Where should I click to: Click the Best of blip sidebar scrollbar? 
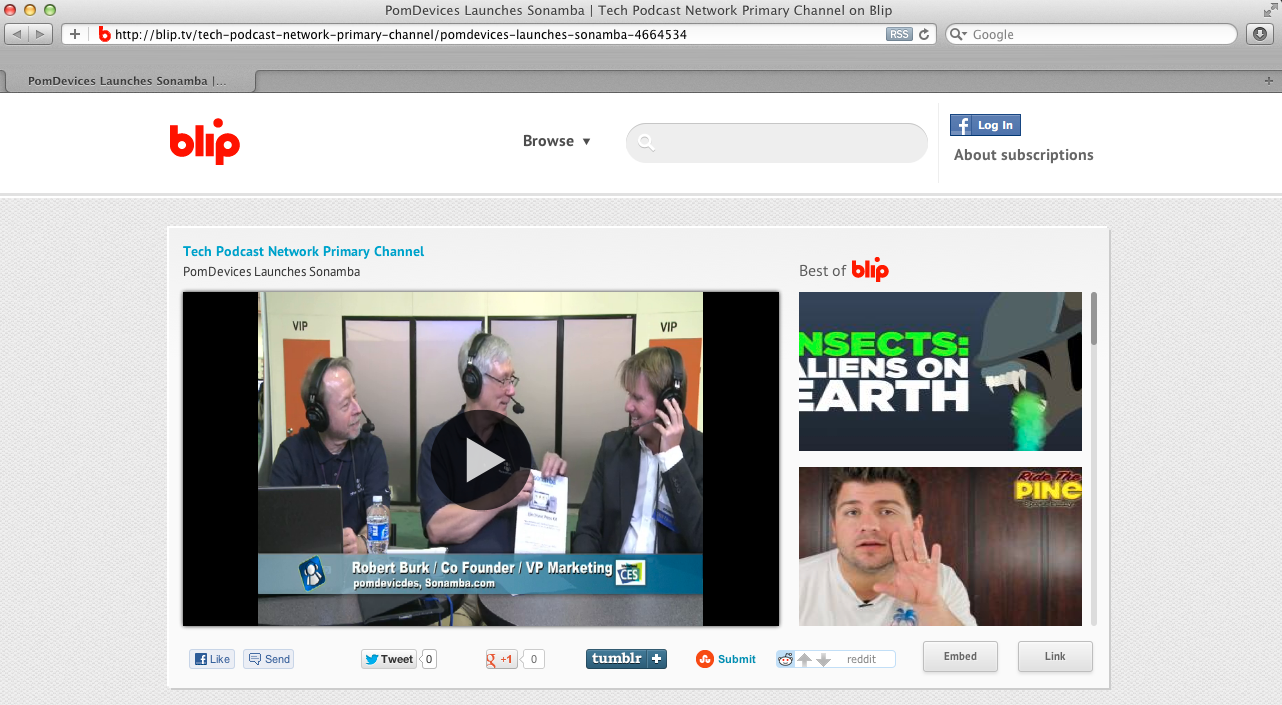[x=1093, y=318]
